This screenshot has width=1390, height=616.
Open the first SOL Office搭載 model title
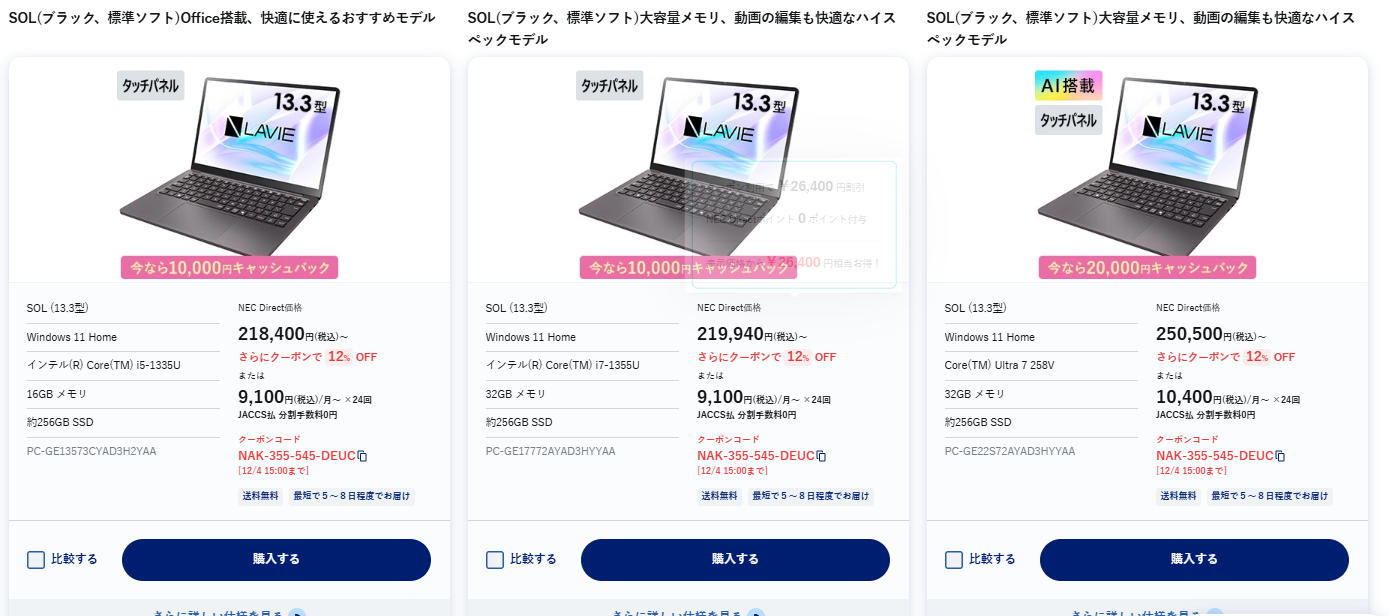point(222,18)
